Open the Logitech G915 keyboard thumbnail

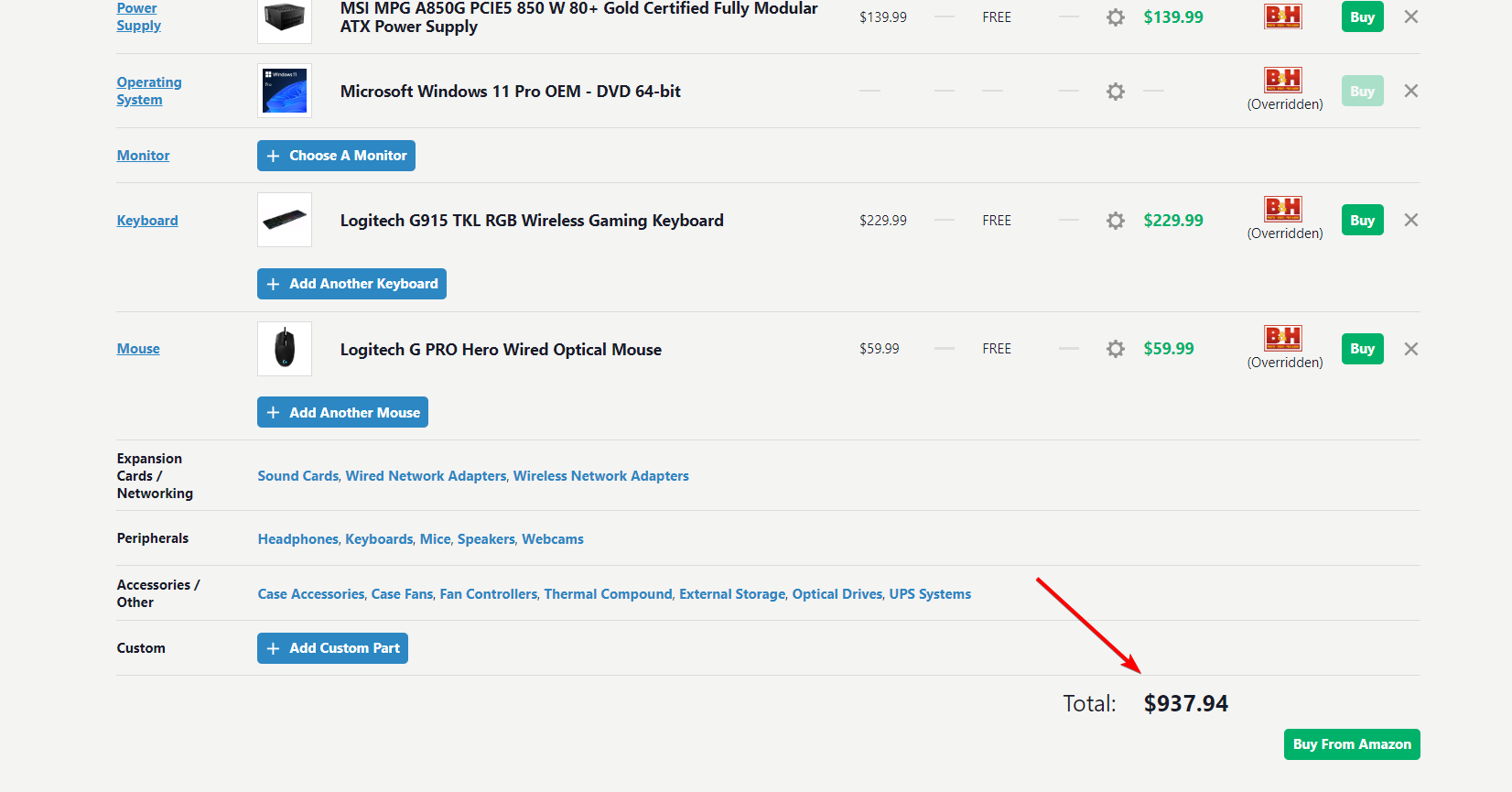(285, 220)
